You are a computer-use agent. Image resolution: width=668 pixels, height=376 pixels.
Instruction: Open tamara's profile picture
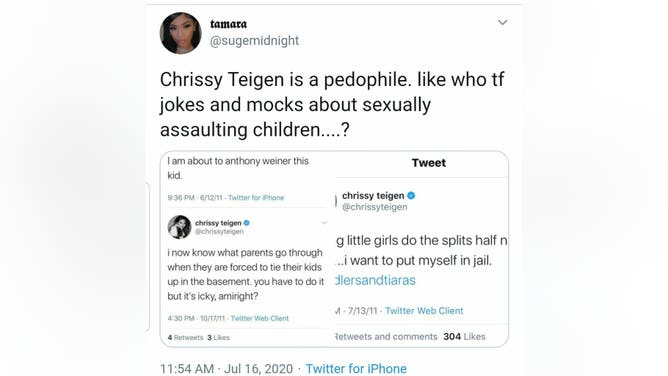[180, 33]
